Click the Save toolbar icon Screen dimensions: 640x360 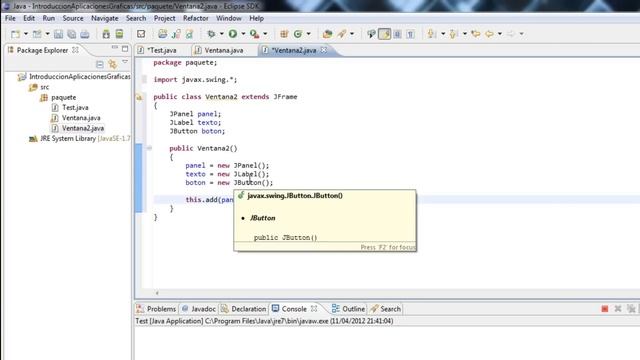pos(58,34)
